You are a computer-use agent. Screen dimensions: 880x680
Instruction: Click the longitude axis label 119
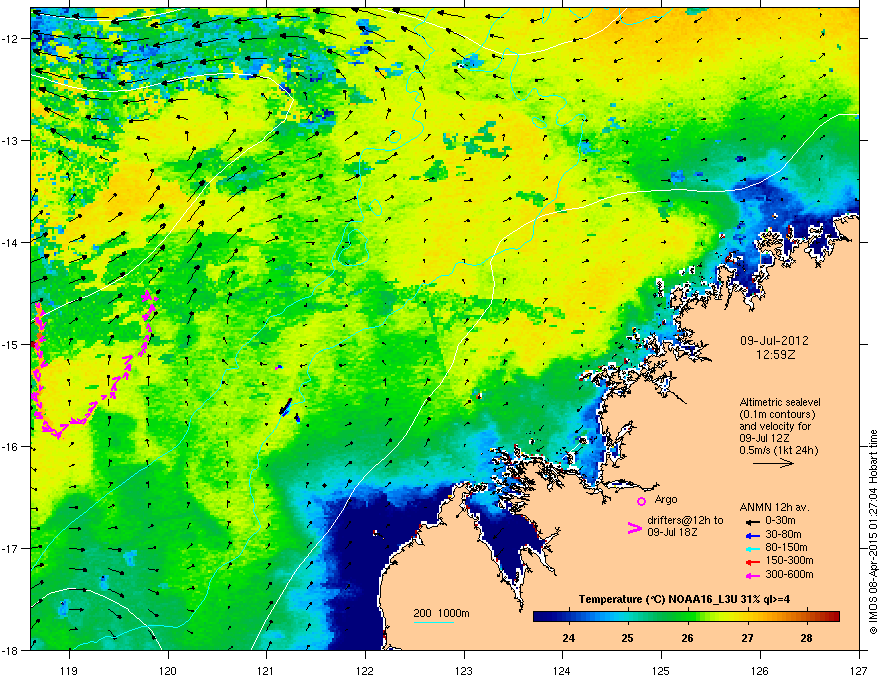click(69, 670)
